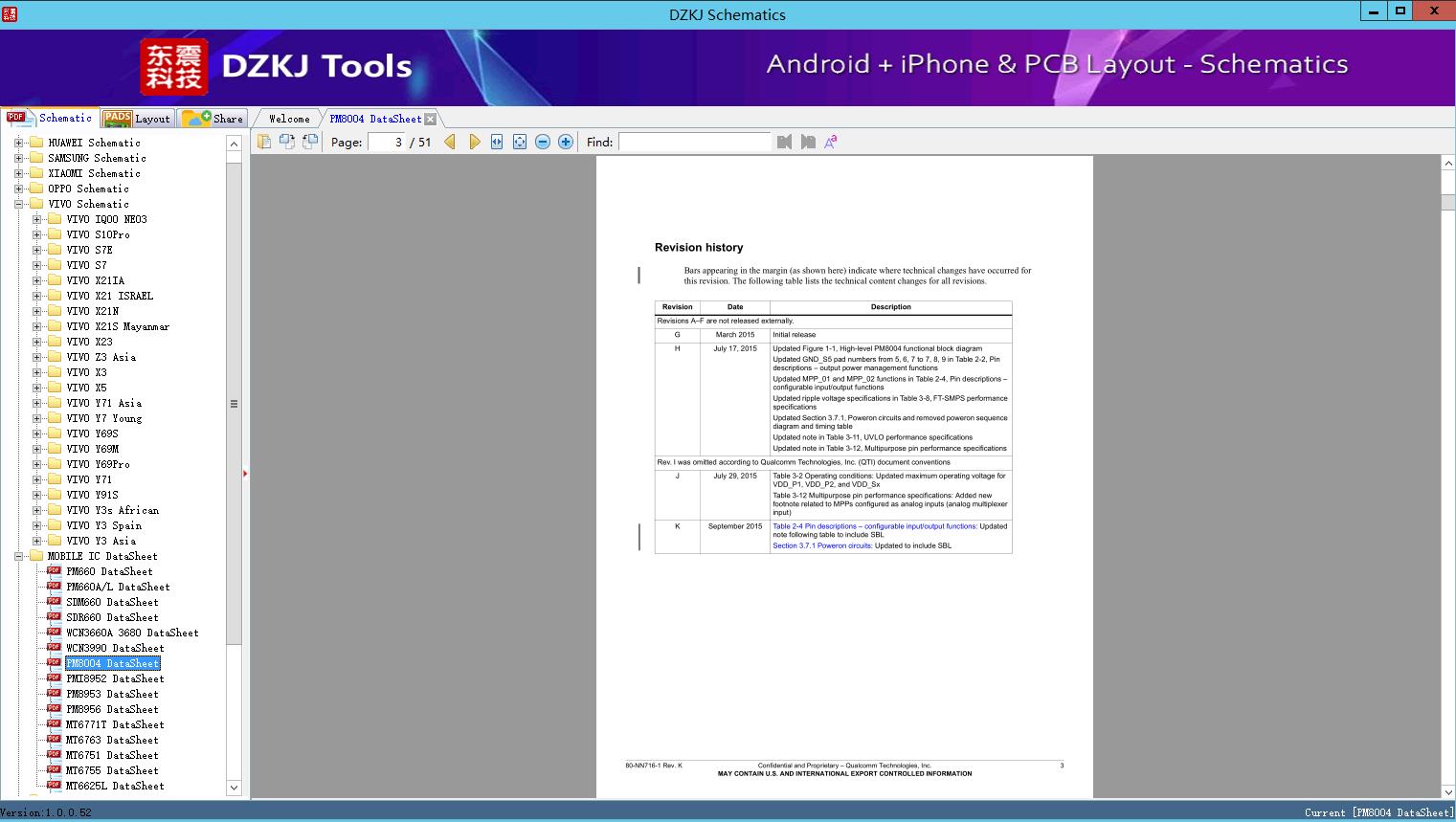This screenshot has height=822, width=1456.
Task: Find next match icon
Action: [808, 142]
